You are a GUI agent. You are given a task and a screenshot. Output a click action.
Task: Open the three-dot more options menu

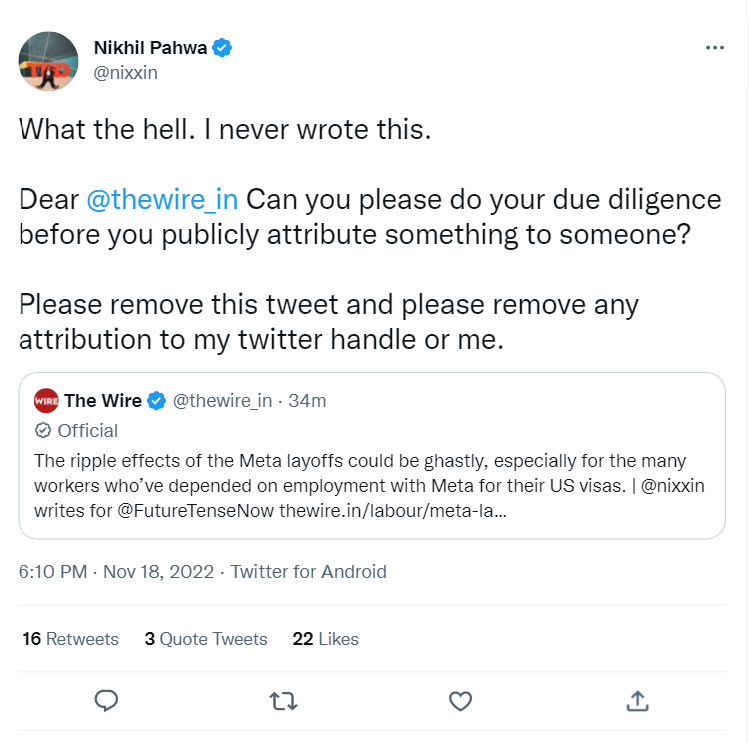coord(714,48)
